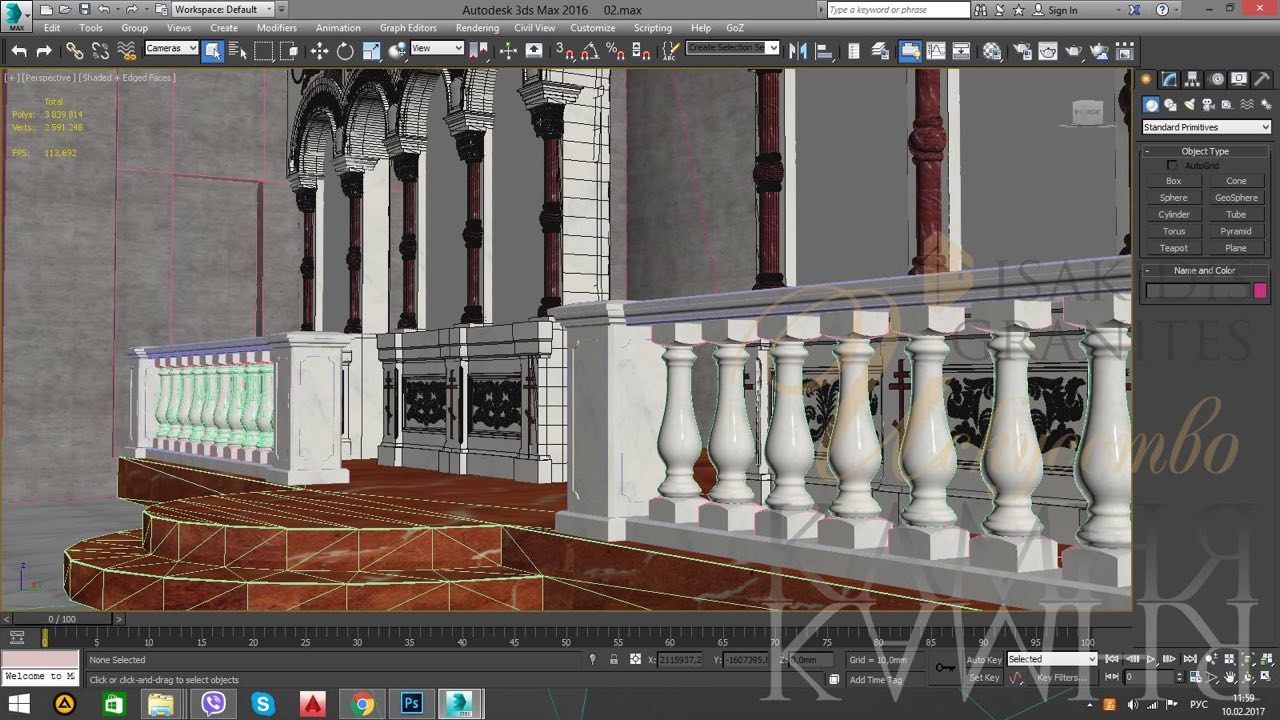Click the Play Animation button
The height and width of the screenshot is (720, 1280).
pyautogui.click(x=1151, y=660)
